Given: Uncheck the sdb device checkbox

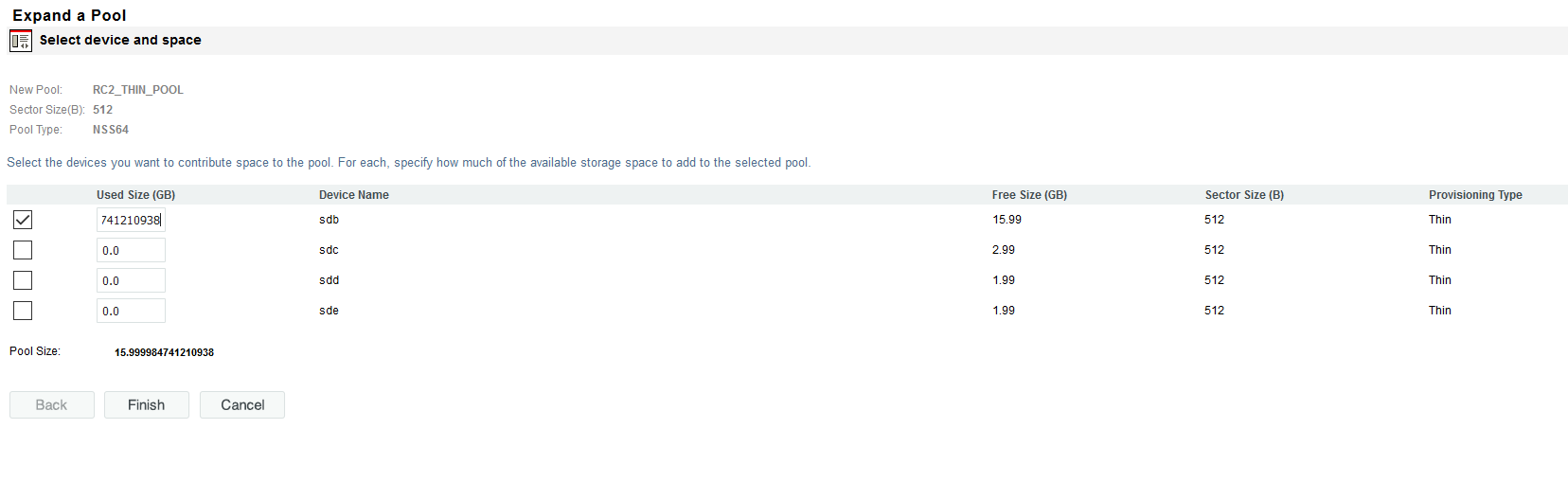Looking at the screenshot, I should 23,220.
